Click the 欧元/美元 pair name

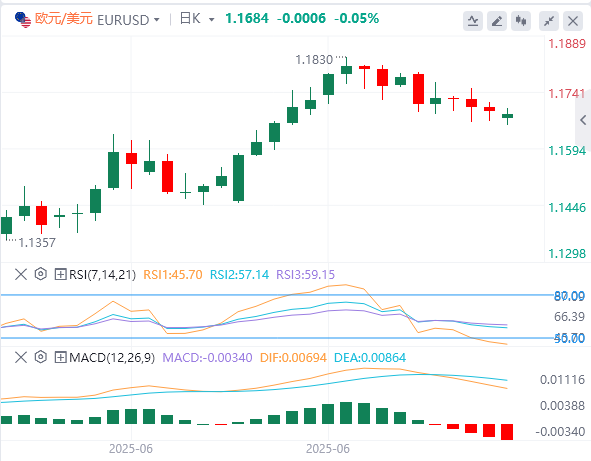[64, 18]
